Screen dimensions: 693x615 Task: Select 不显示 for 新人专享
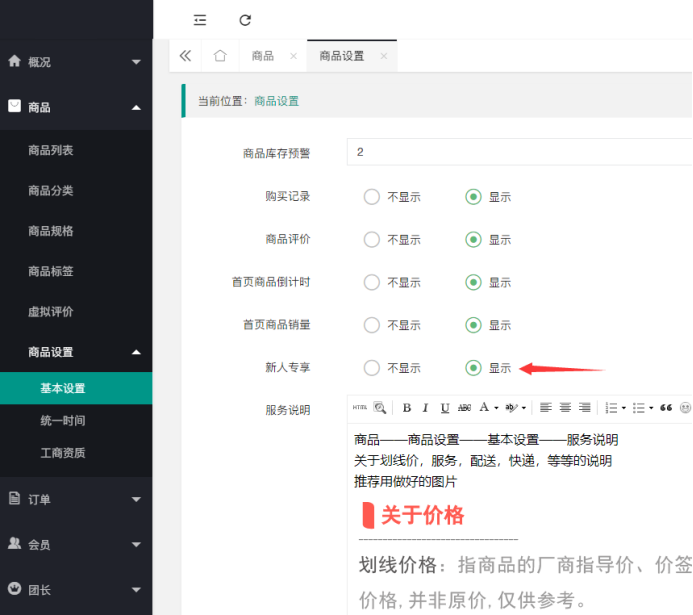pyautogui.click(x=372, y=368)
